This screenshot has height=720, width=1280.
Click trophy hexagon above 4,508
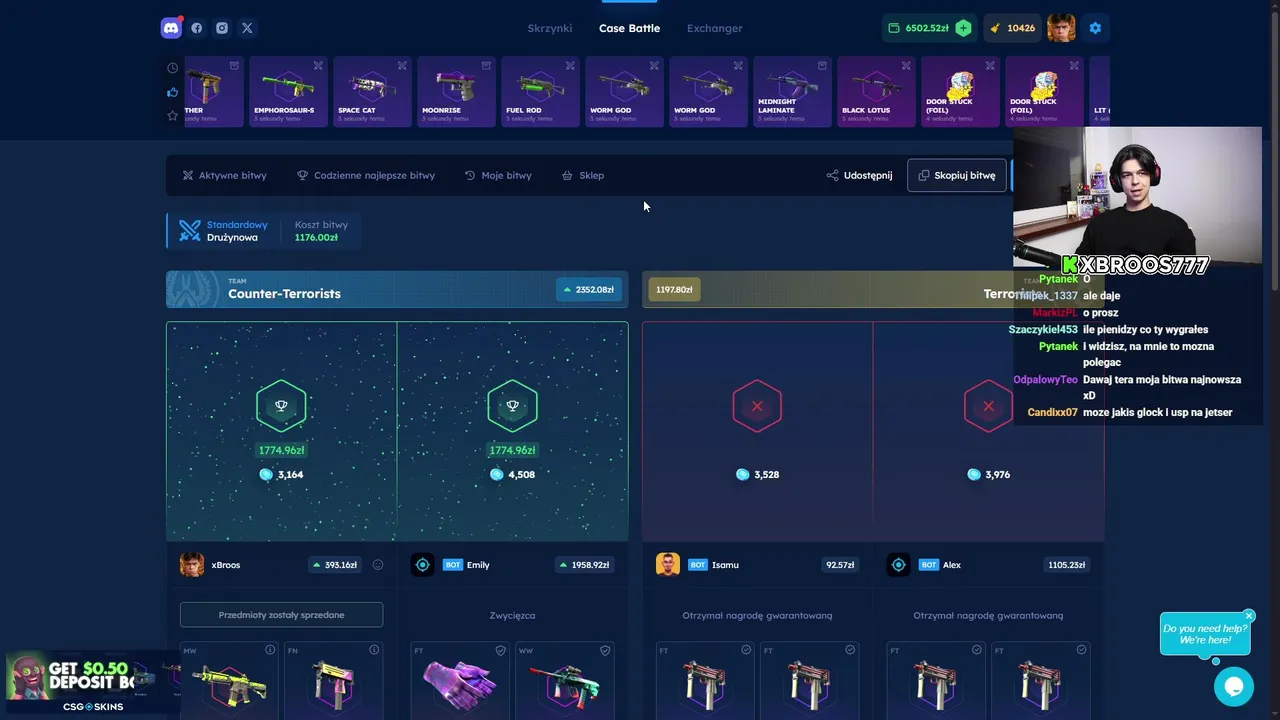[512, 406]
